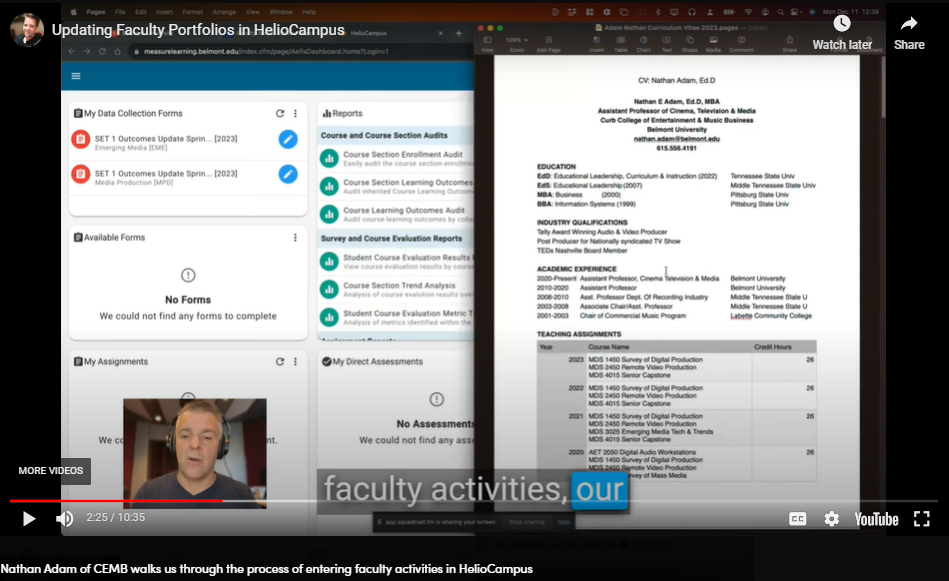
Task: Click the Text tool in Pages
Action: [666, 44]
